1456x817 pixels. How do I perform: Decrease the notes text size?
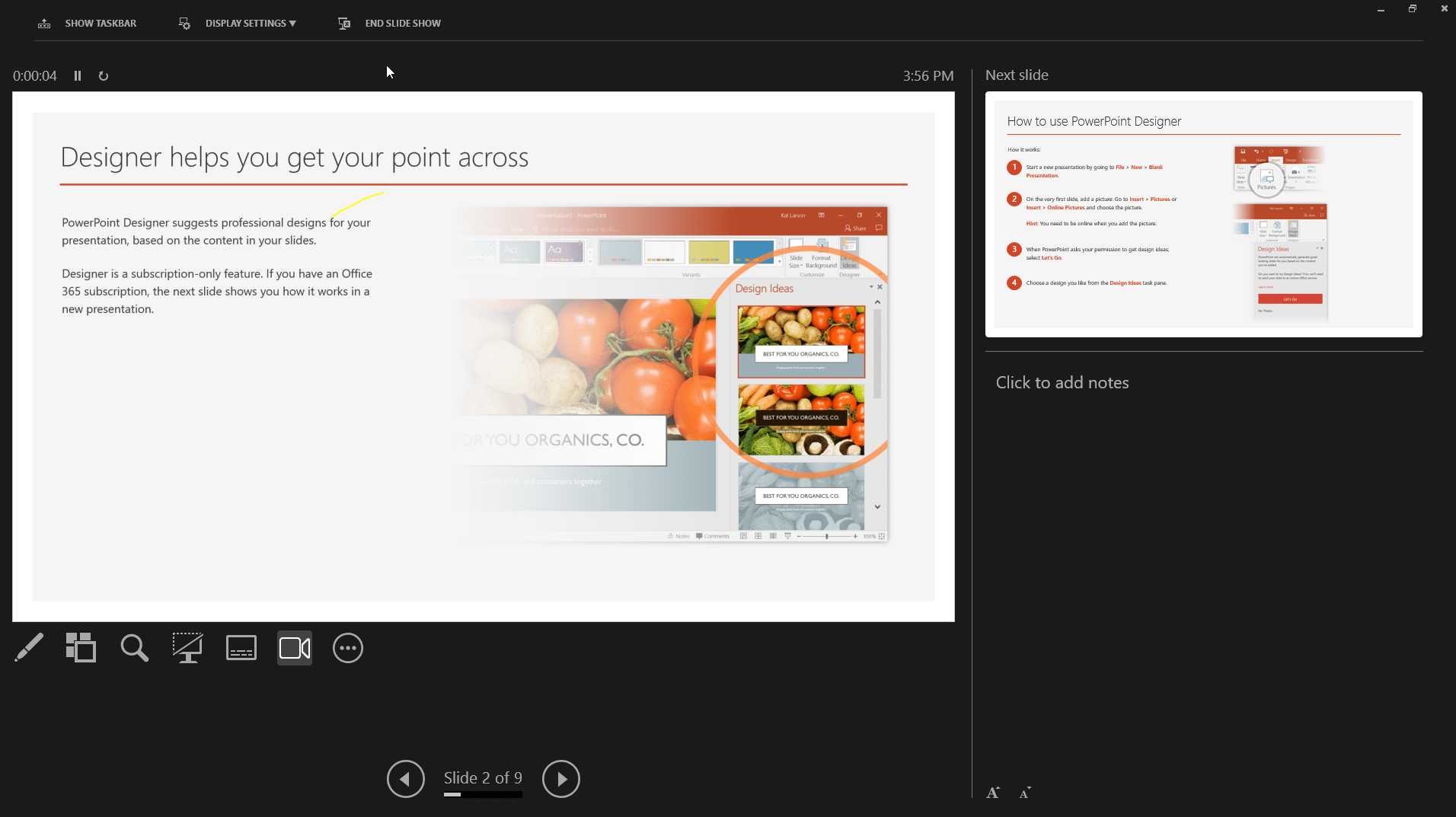[x=1025, y=793]
